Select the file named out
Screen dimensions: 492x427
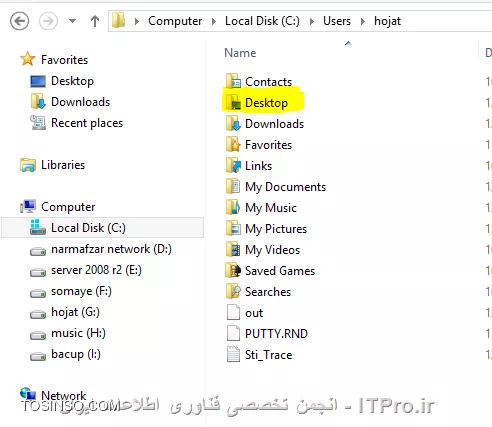254,313
